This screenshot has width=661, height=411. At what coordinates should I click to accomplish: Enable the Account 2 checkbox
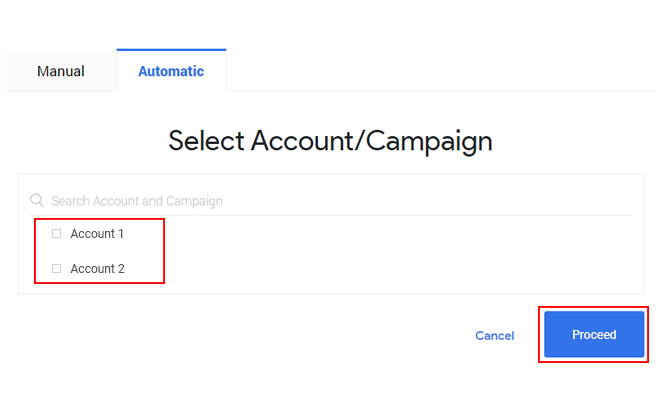(x=56, y=269)
